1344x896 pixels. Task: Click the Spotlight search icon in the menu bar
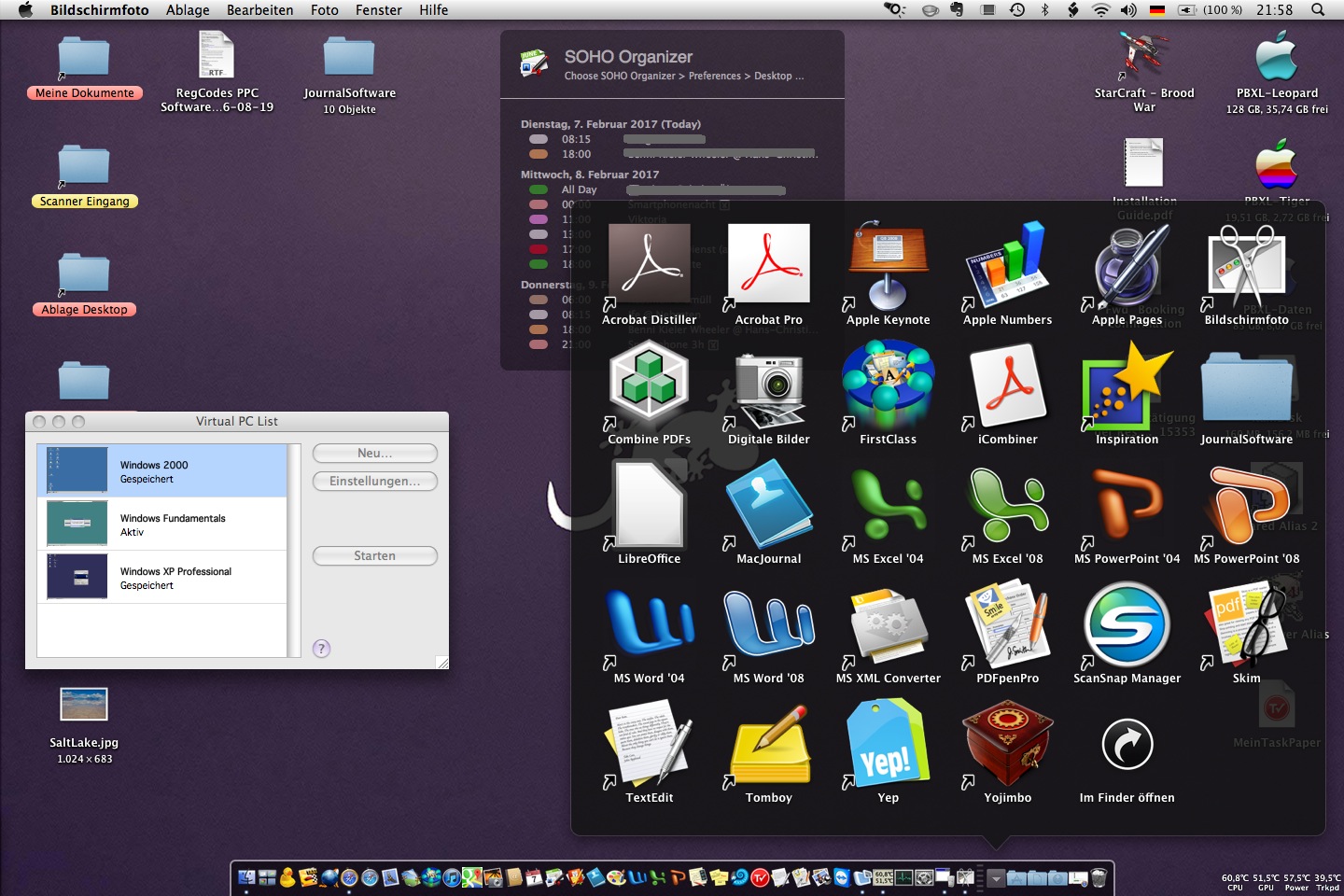(x=1318, y=10)
